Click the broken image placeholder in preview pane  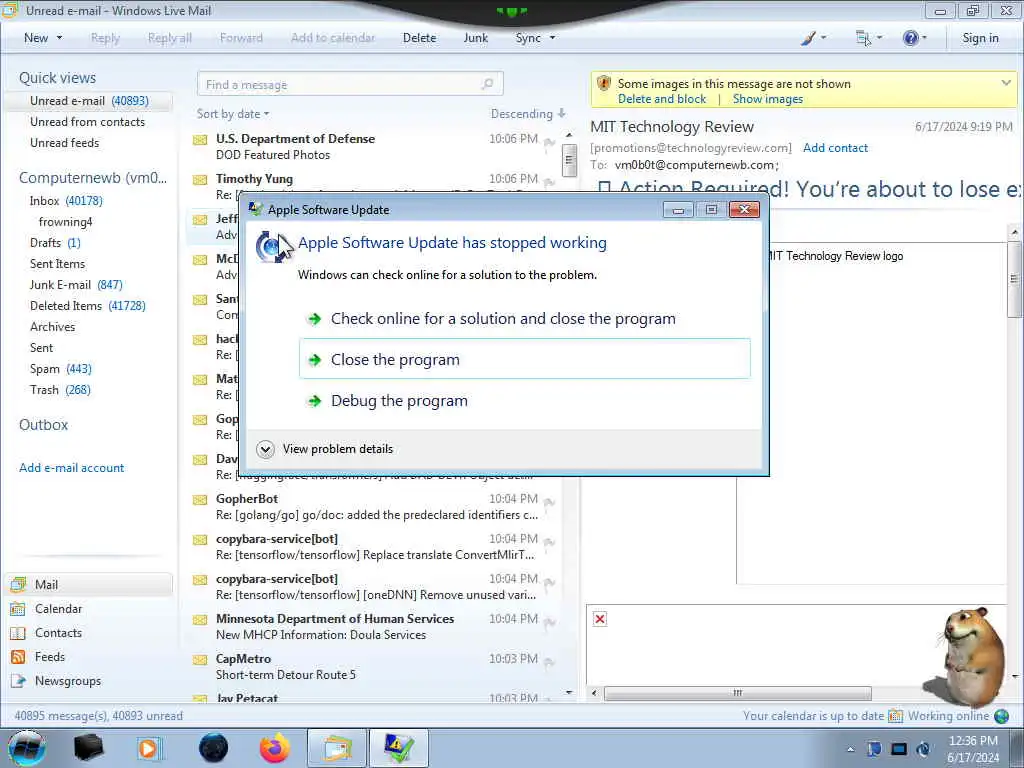pos(600,618)
